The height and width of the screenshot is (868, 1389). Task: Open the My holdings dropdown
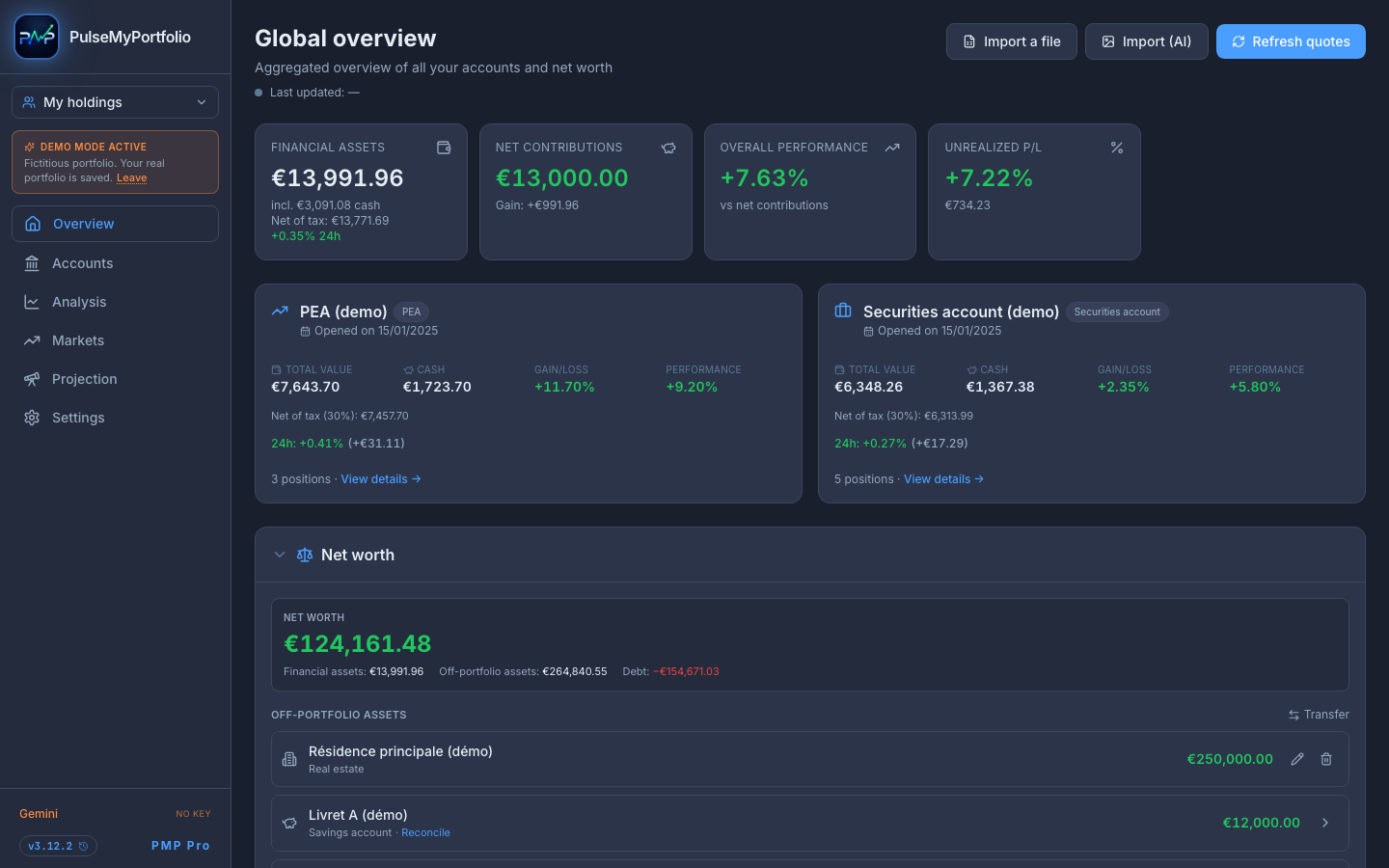coord(115,102)
